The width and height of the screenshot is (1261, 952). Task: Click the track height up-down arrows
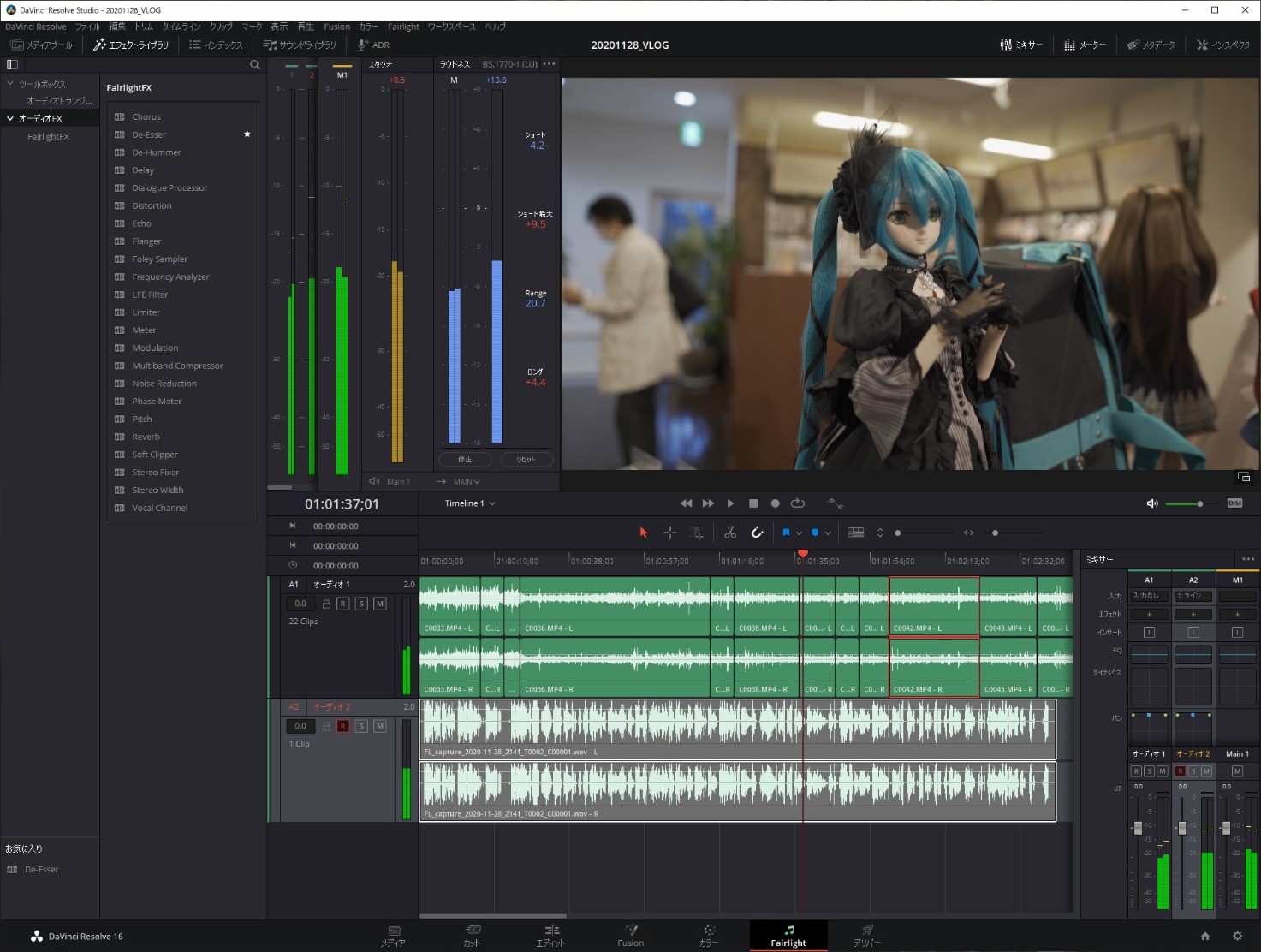[x=880, y=533]
